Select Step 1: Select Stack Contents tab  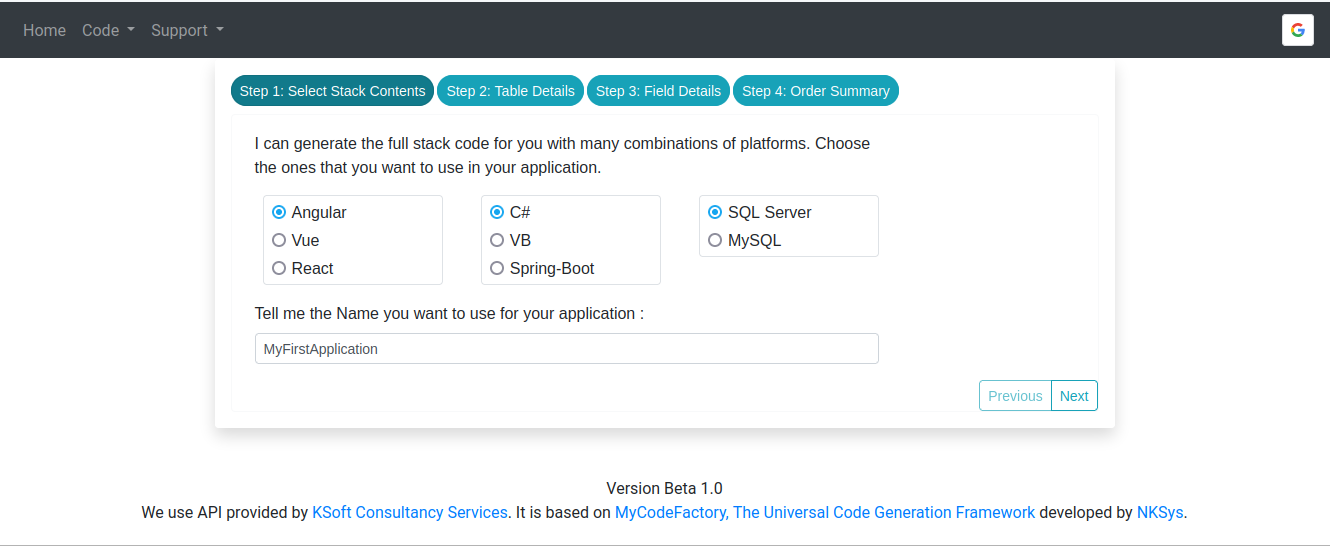(332, 90)
